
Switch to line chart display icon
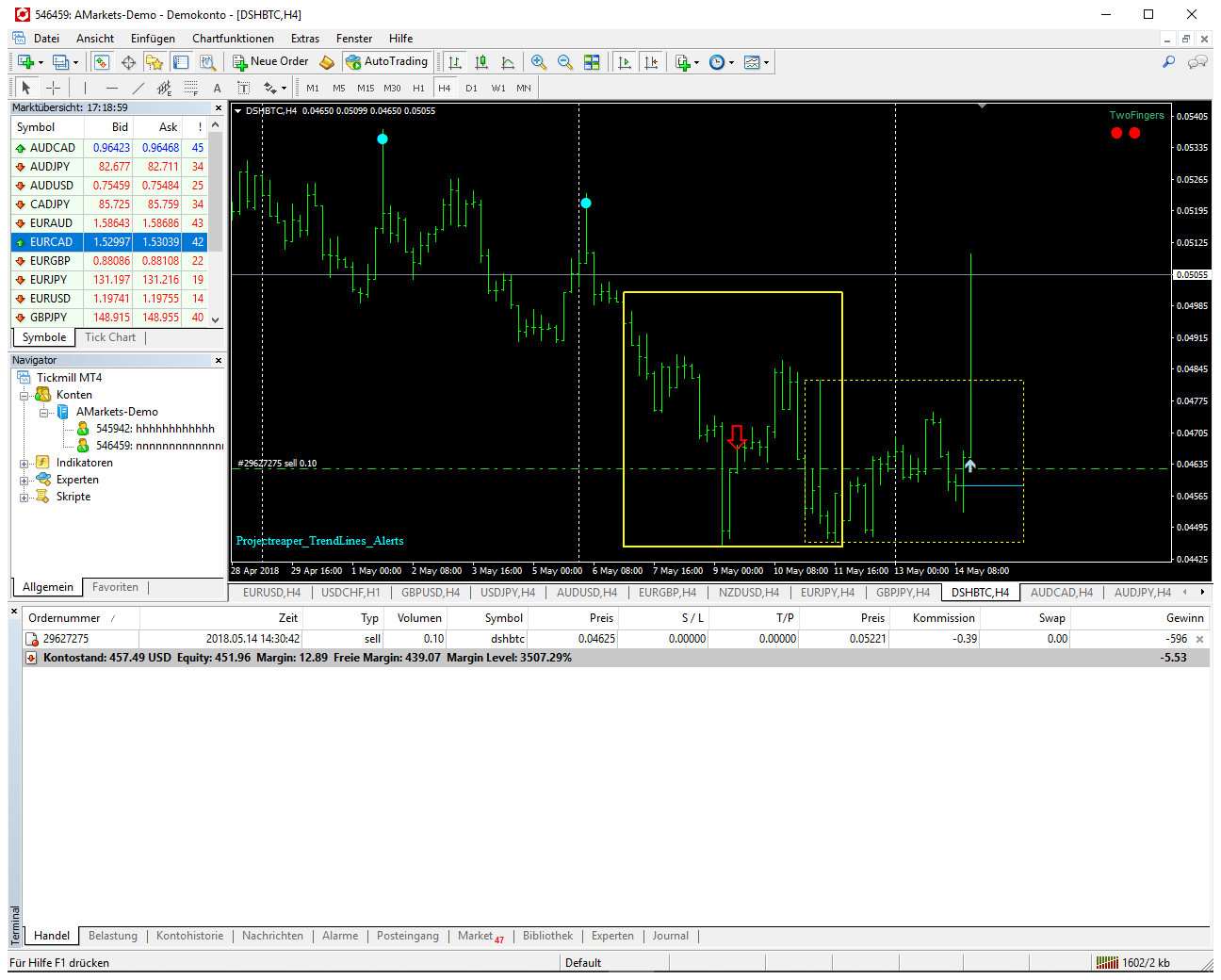[x=508, y=62]
